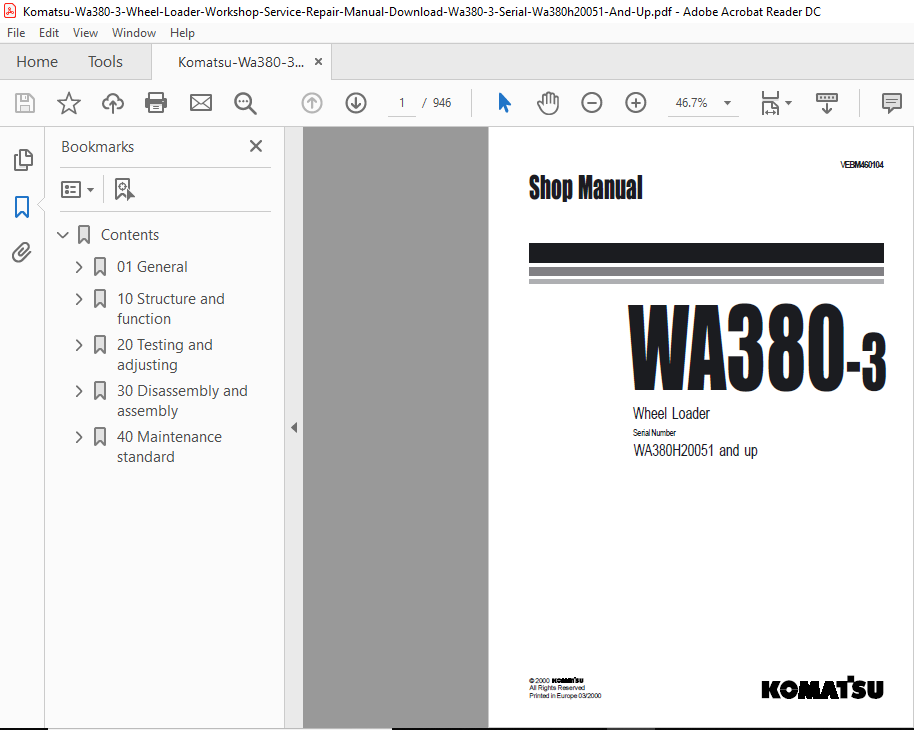Show page thumbnails panel icon
The image size is (914, 730).
23,160
